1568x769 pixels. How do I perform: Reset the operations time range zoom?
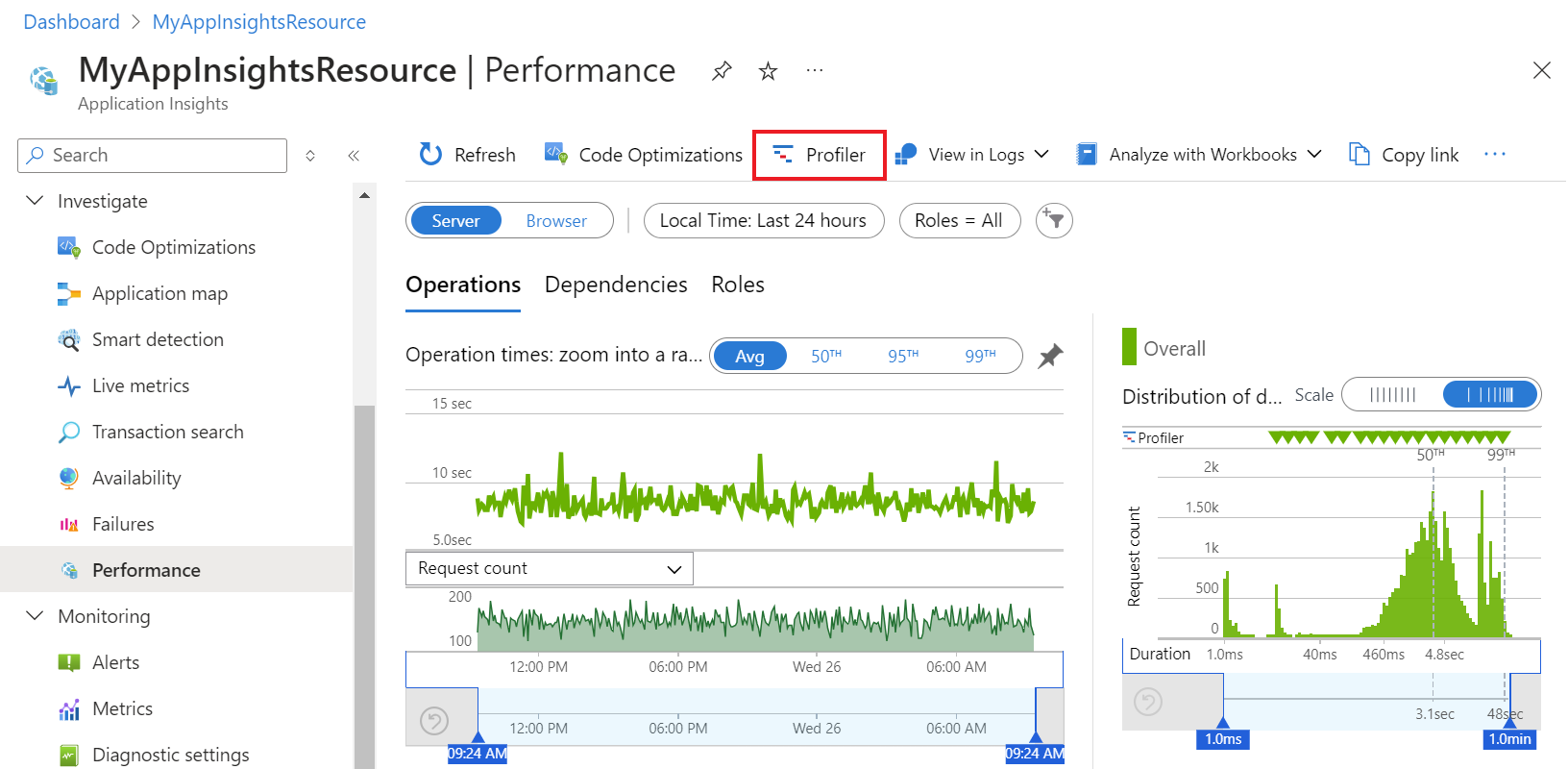pos(434,720)
